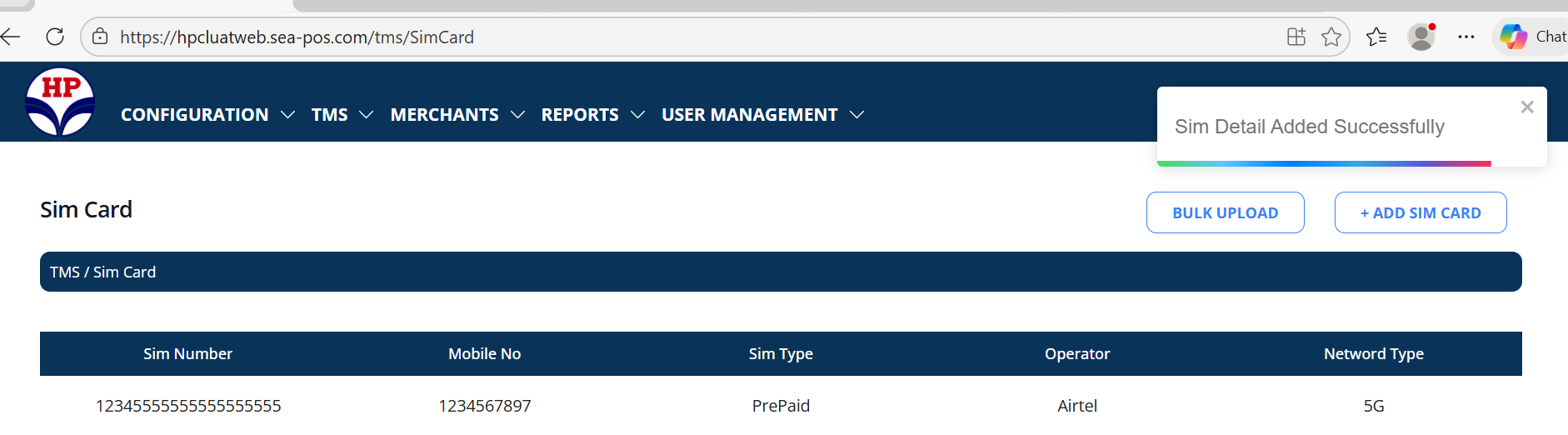Add this page to favorites

click(x=1331, y=37)
